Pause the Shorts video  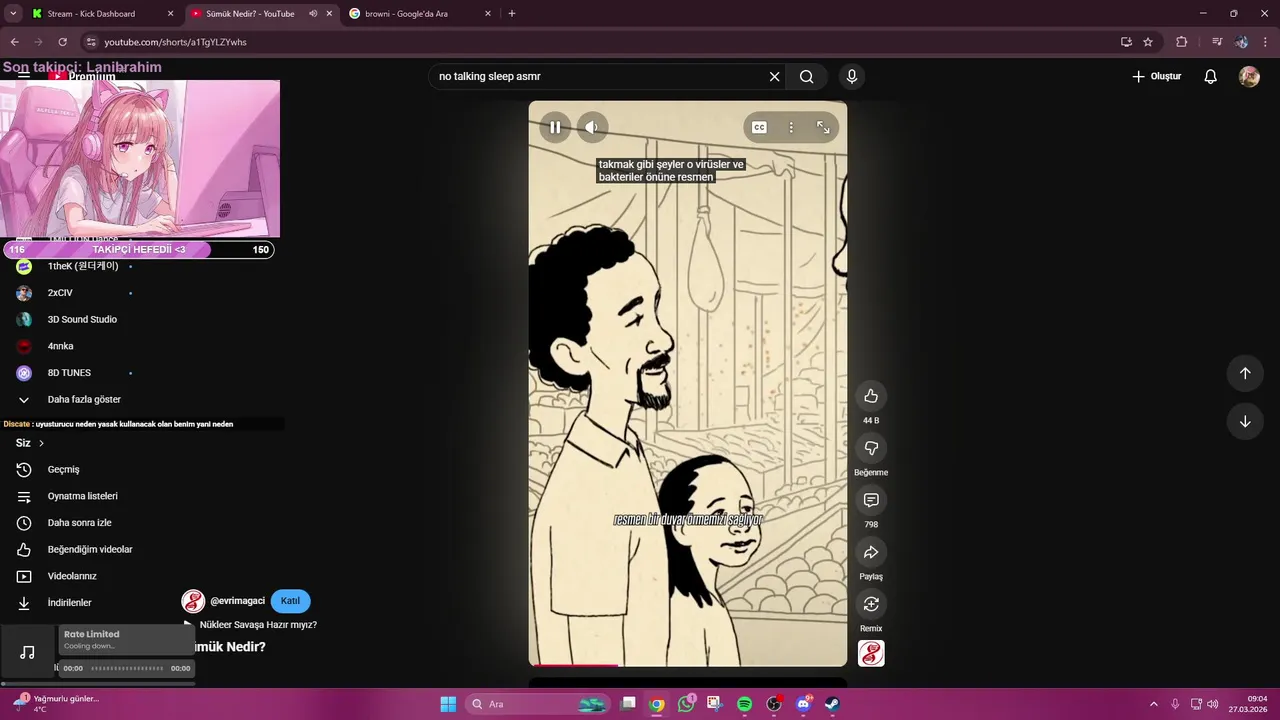[x=555, y=127]
